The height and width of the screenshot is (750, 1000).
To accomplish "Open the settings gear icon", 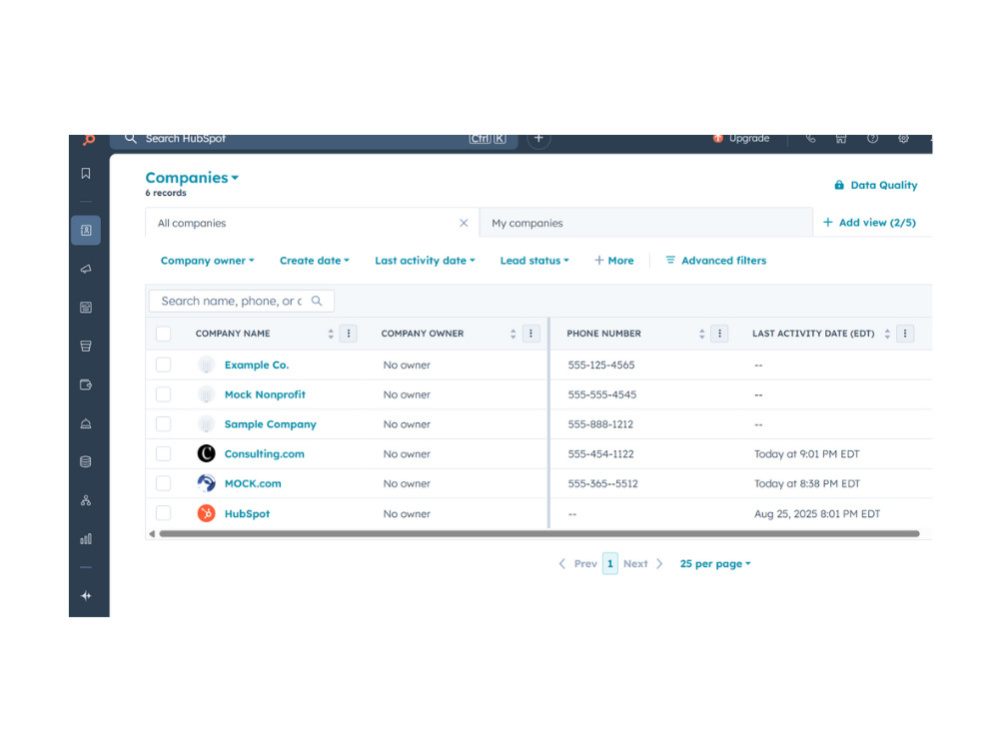I will coord(903,138).
